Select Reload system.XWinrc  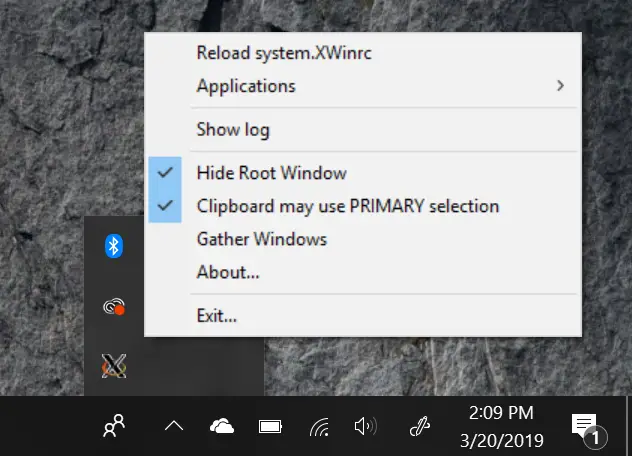click(363, 53)
